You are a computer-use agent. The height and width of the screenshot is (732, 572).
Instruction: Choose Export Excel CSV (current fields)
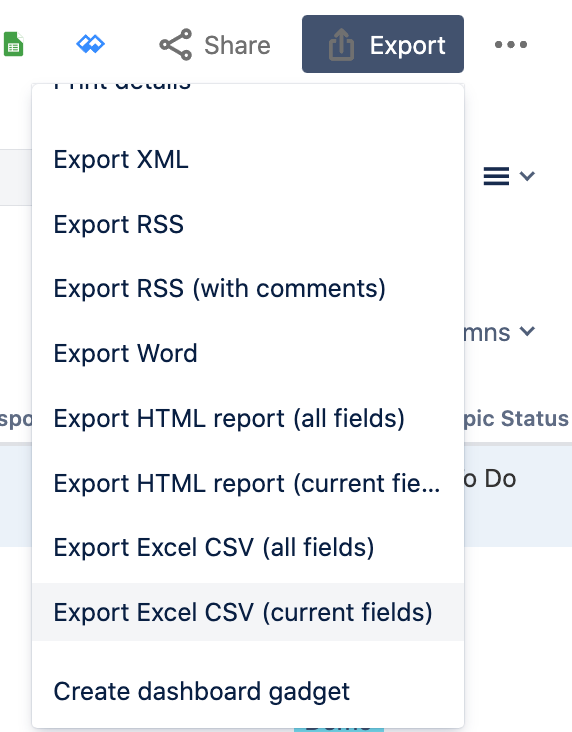click(247, 612)
